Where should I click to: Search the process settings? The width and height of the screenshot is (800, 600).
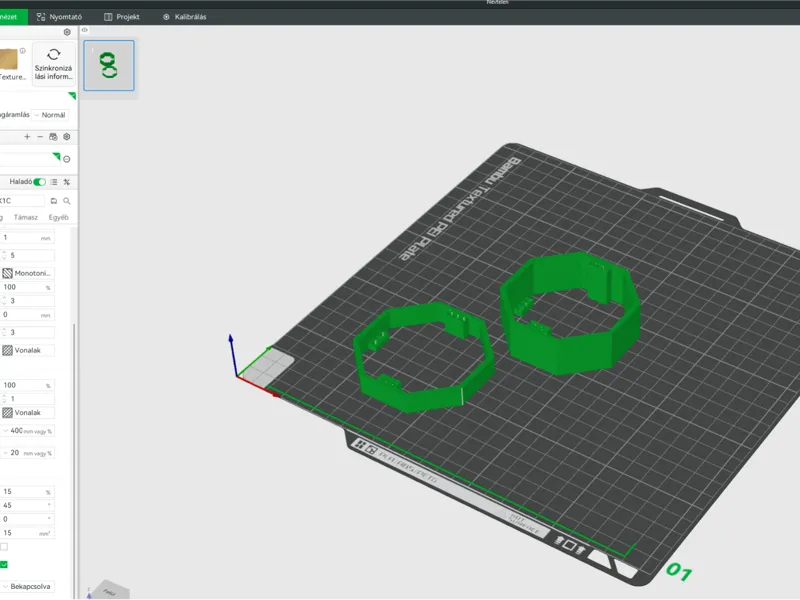point(67,201)
